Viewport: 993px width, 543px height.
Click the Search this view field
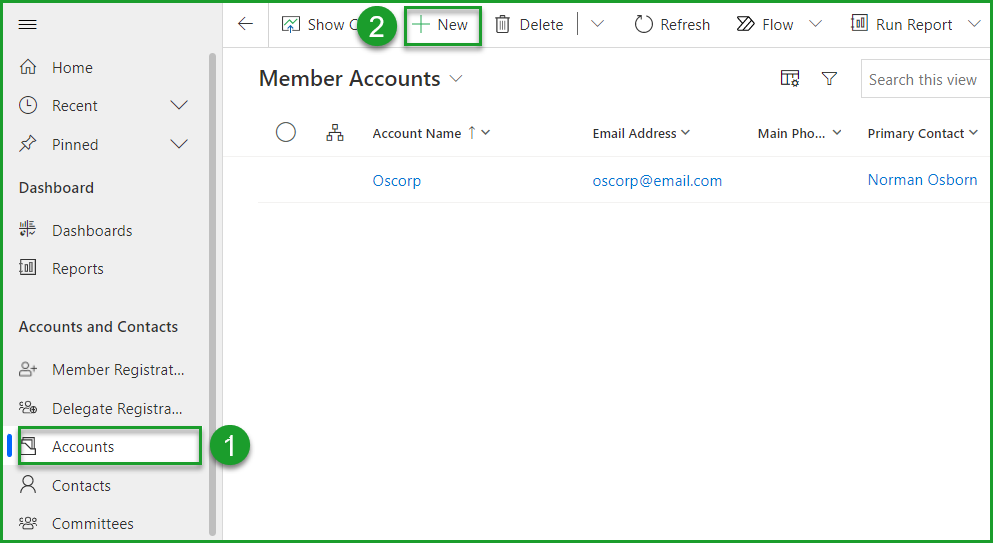922,79
